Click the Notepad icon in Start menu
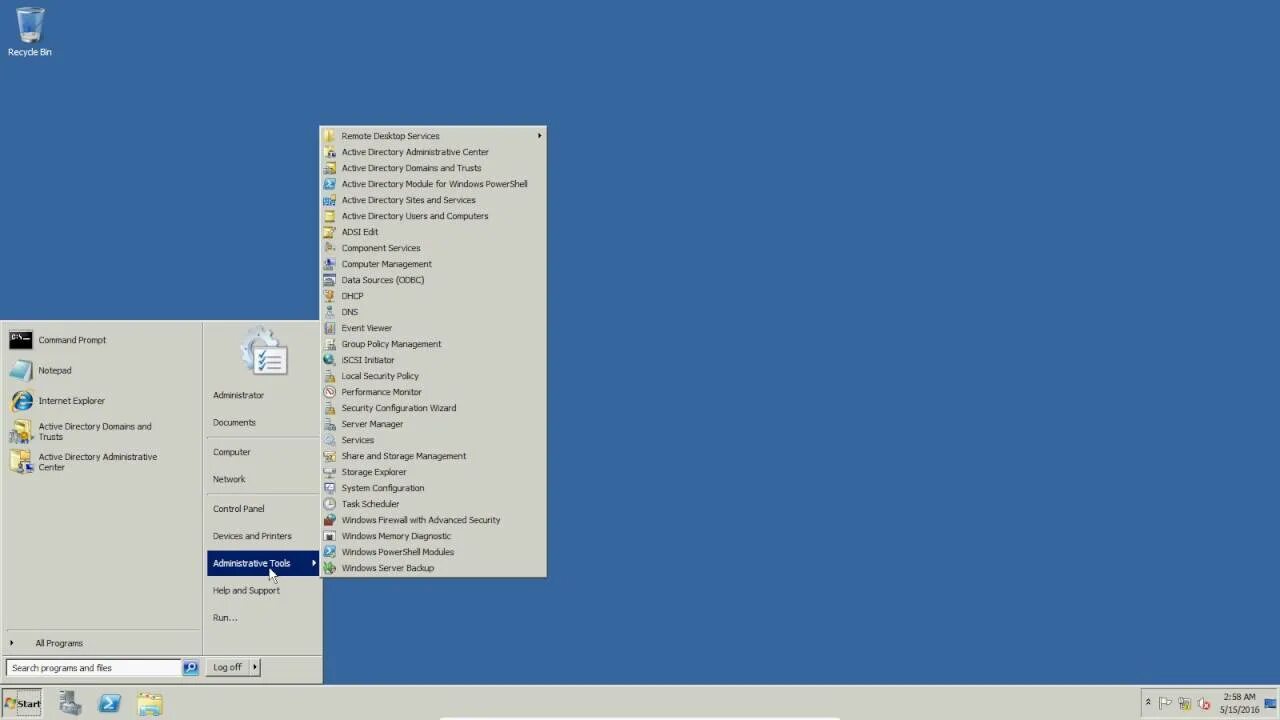Image resolution: width=1280 pixels, height=720 pixels. point(20,370)
